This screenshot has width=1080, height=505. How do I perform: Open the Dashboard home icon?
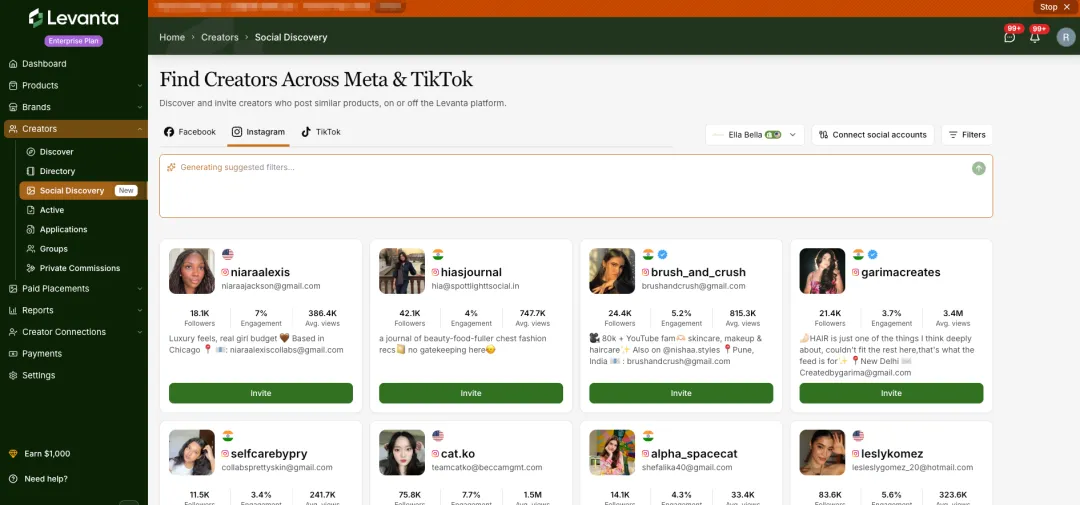click(13, 64)
